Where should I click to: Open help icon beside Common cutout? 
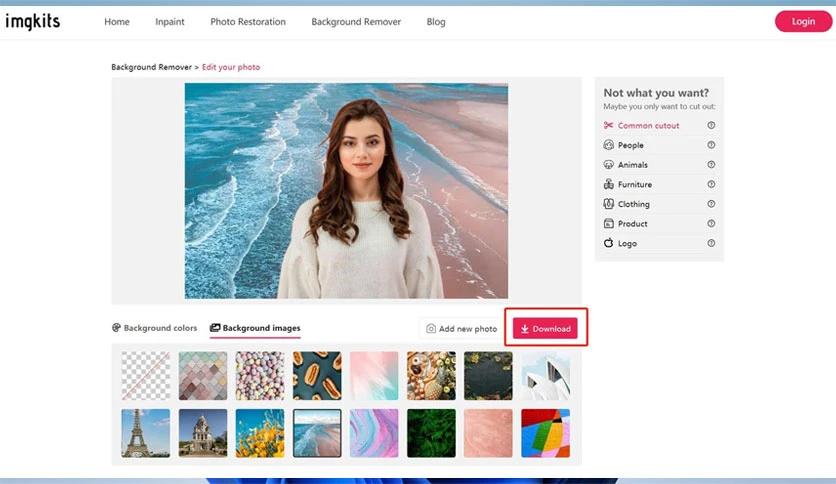[711, 126]
